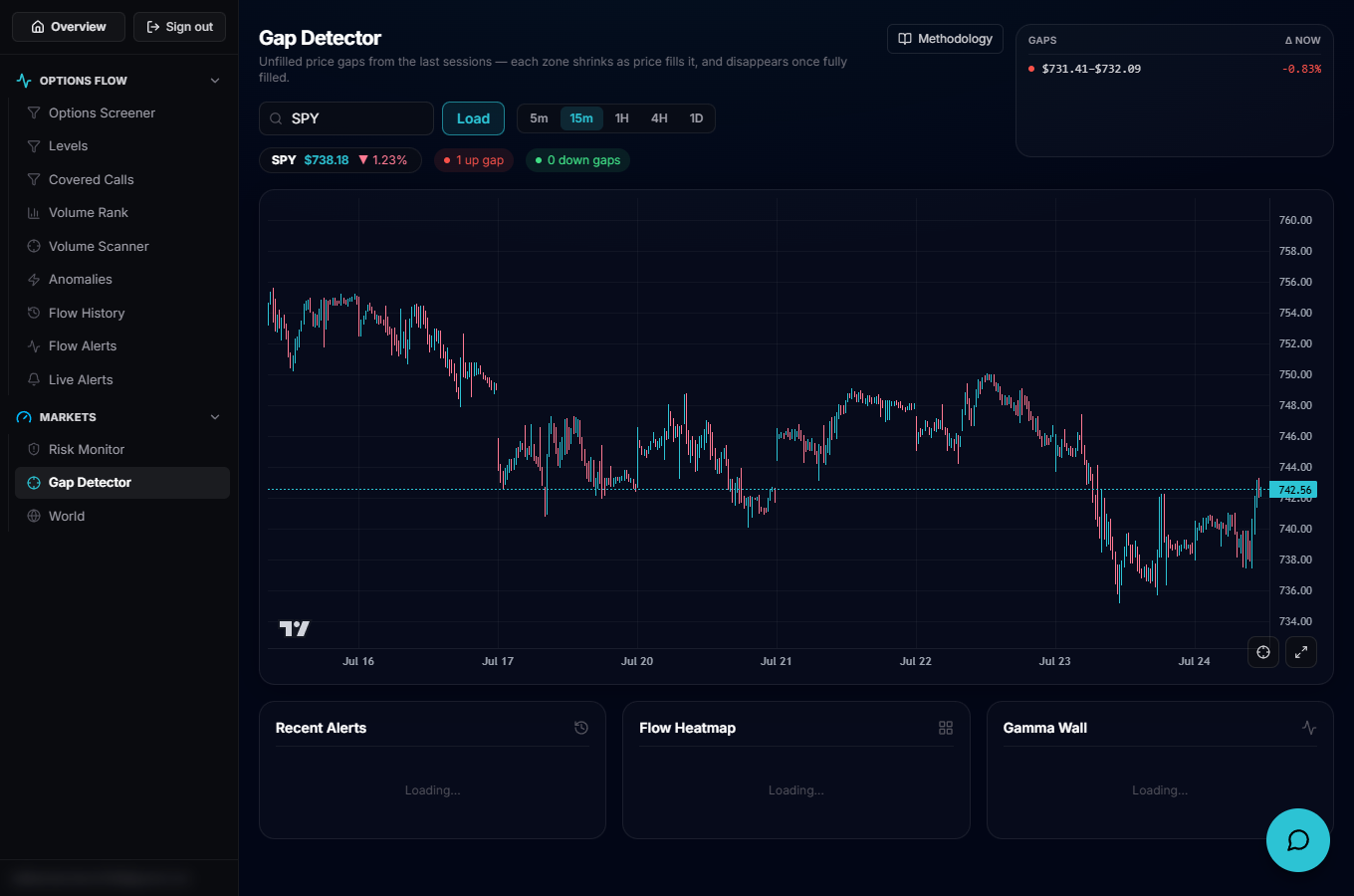1354x896 pixels.
Task: Select the 5m timeframe
Action: (x=539, y=118)
